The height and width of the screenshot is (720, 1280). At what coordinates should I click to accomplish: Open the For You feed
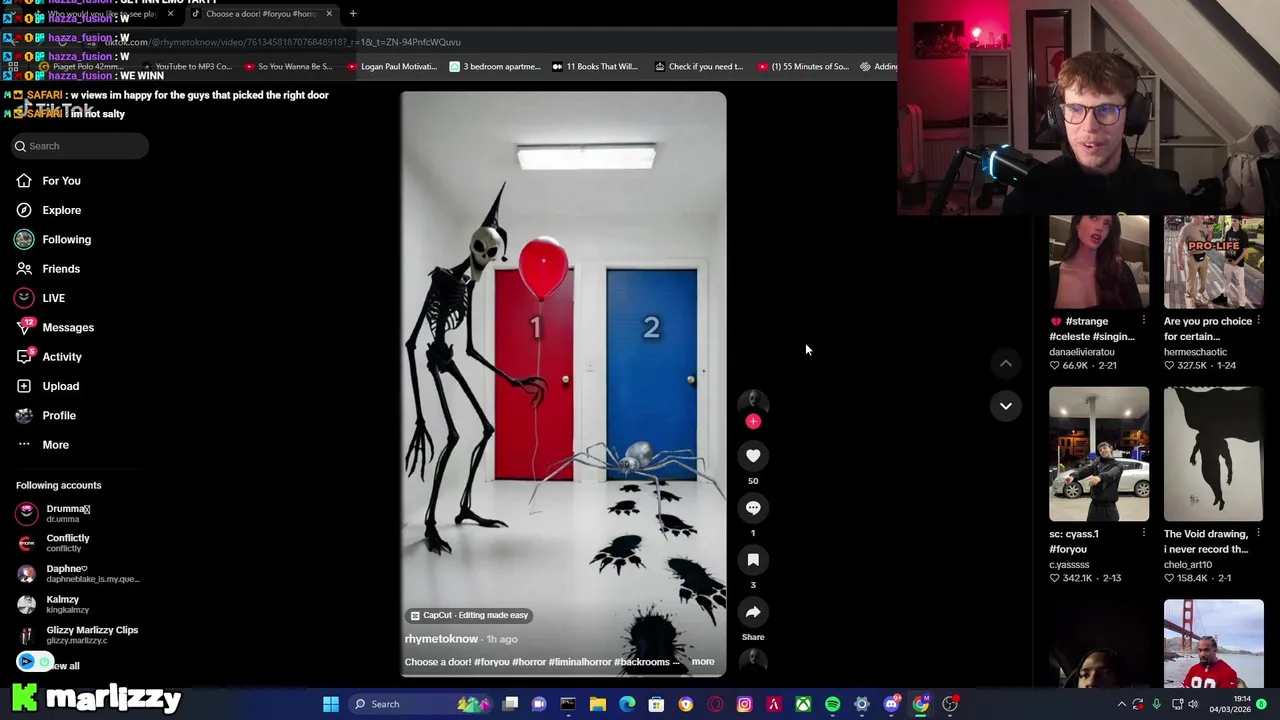(61, 181)
